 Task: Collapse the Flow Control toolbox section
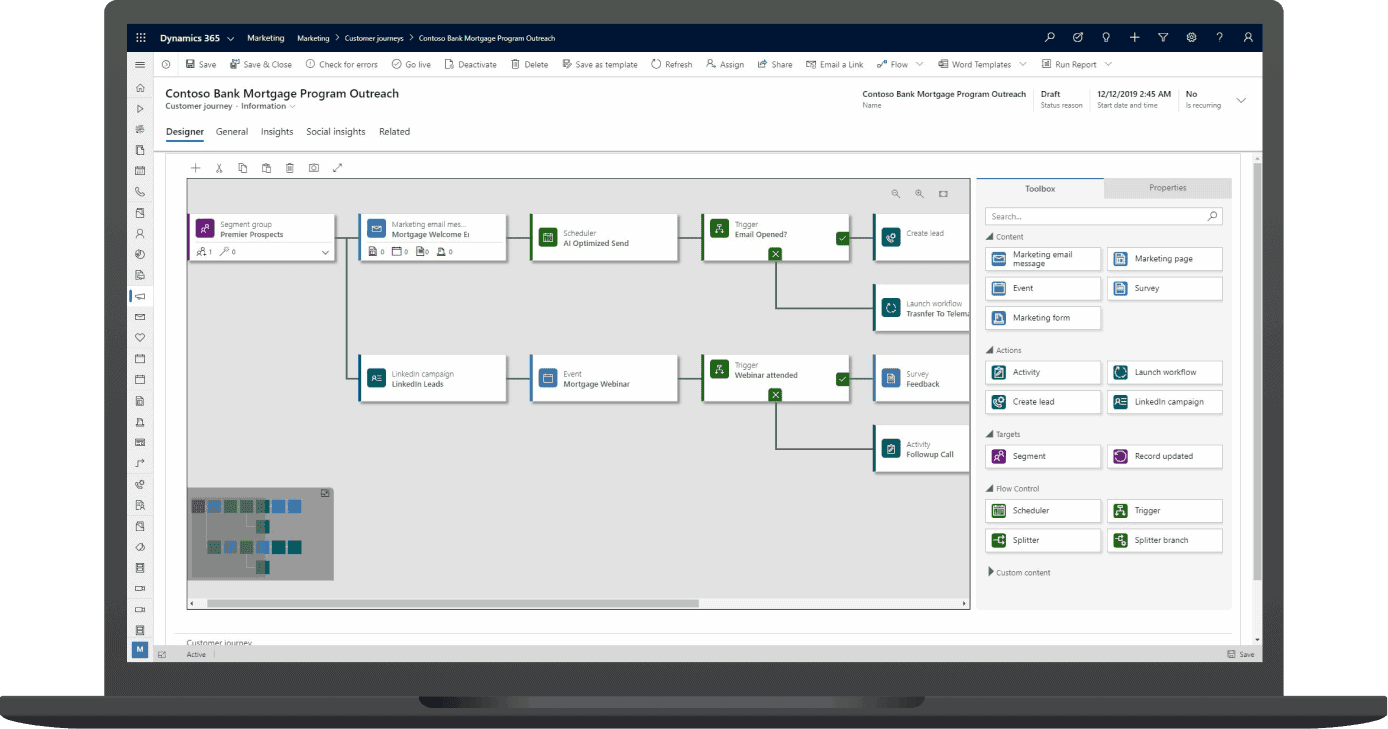point(990,489)
